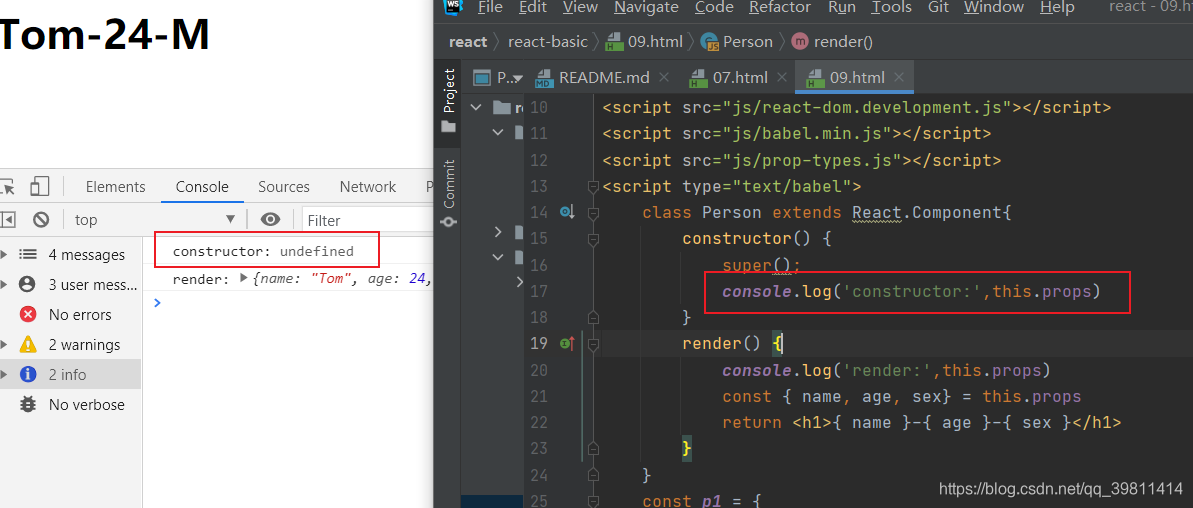Viewport: 1193px width, 508px height.
Task: Click '2 warnings' in console sidebar
Action: [84, 344]
